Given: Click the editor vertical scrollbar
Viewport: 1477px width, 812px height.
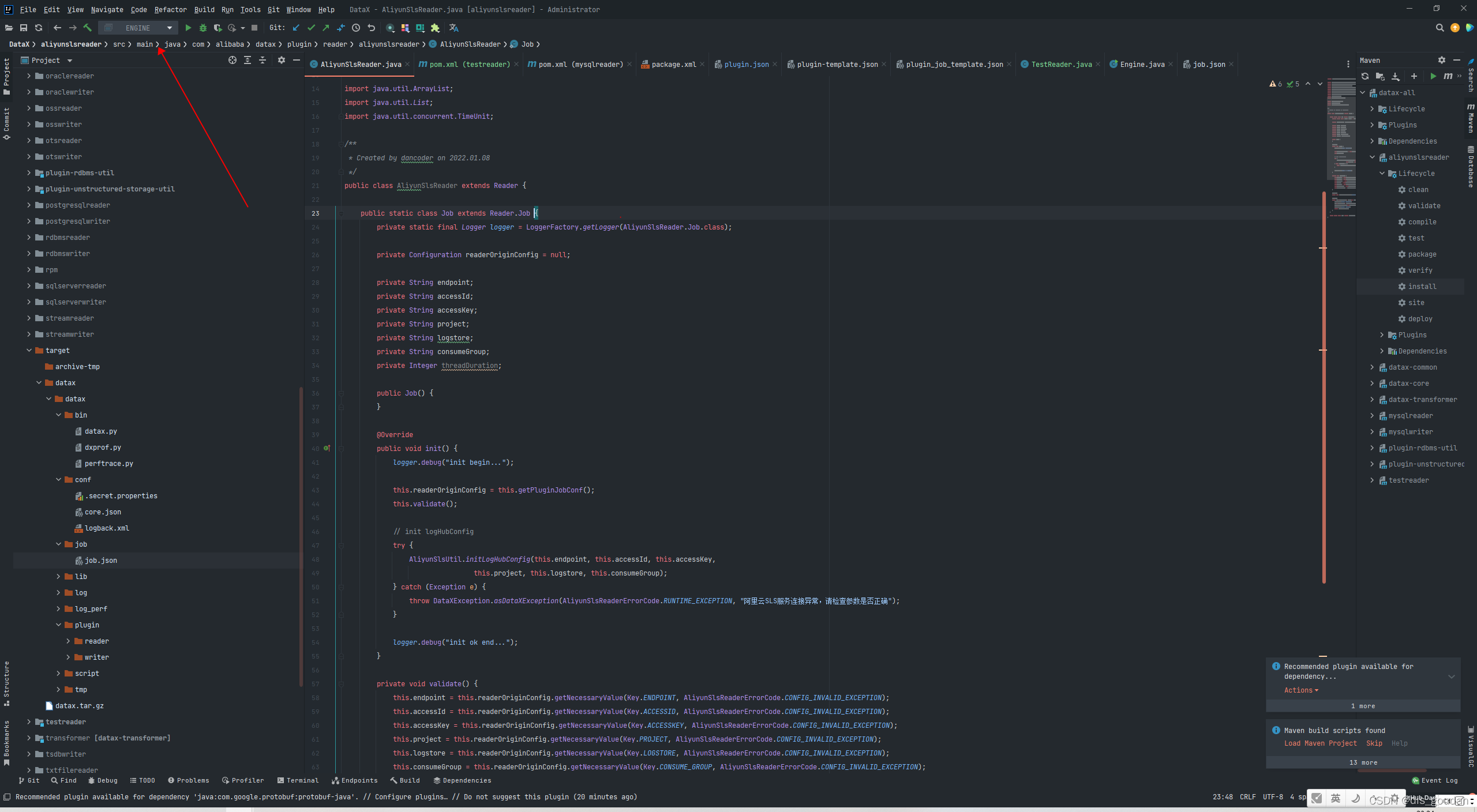Looking at the screenshot, I should click(x=1324, y=386).
